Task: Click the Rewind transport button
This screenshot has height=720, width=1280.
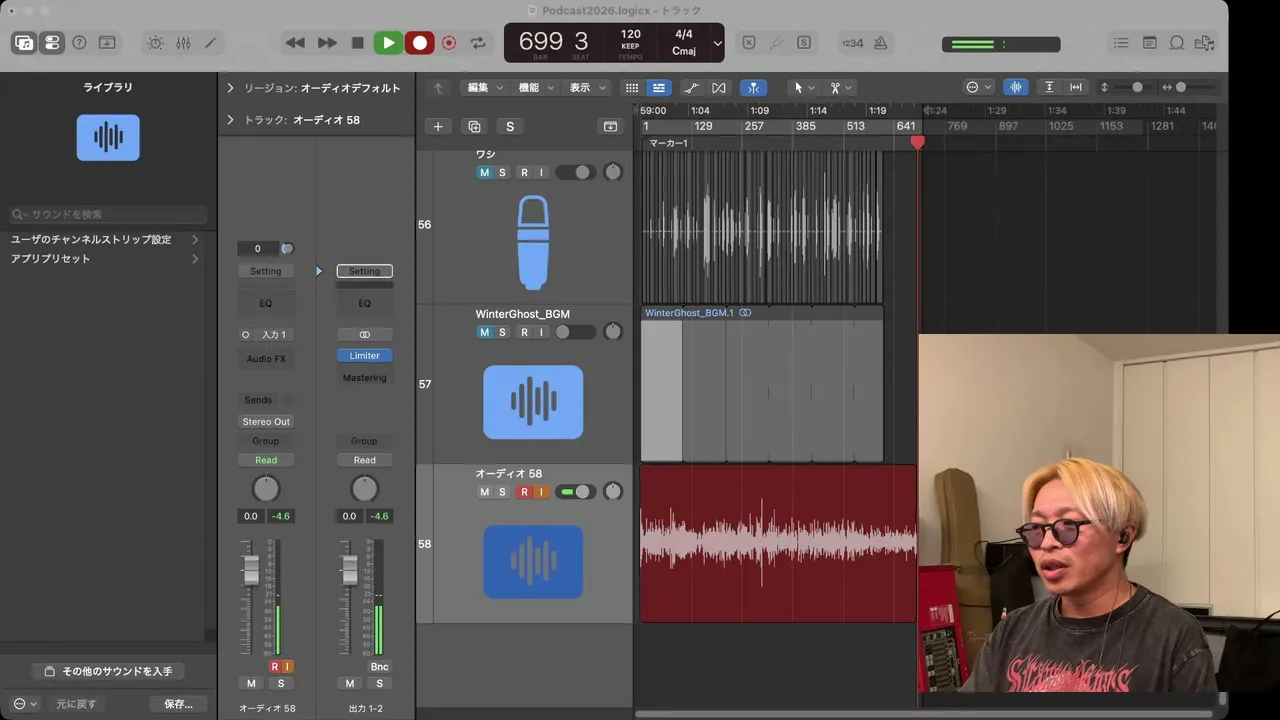Action: (295, 43)
